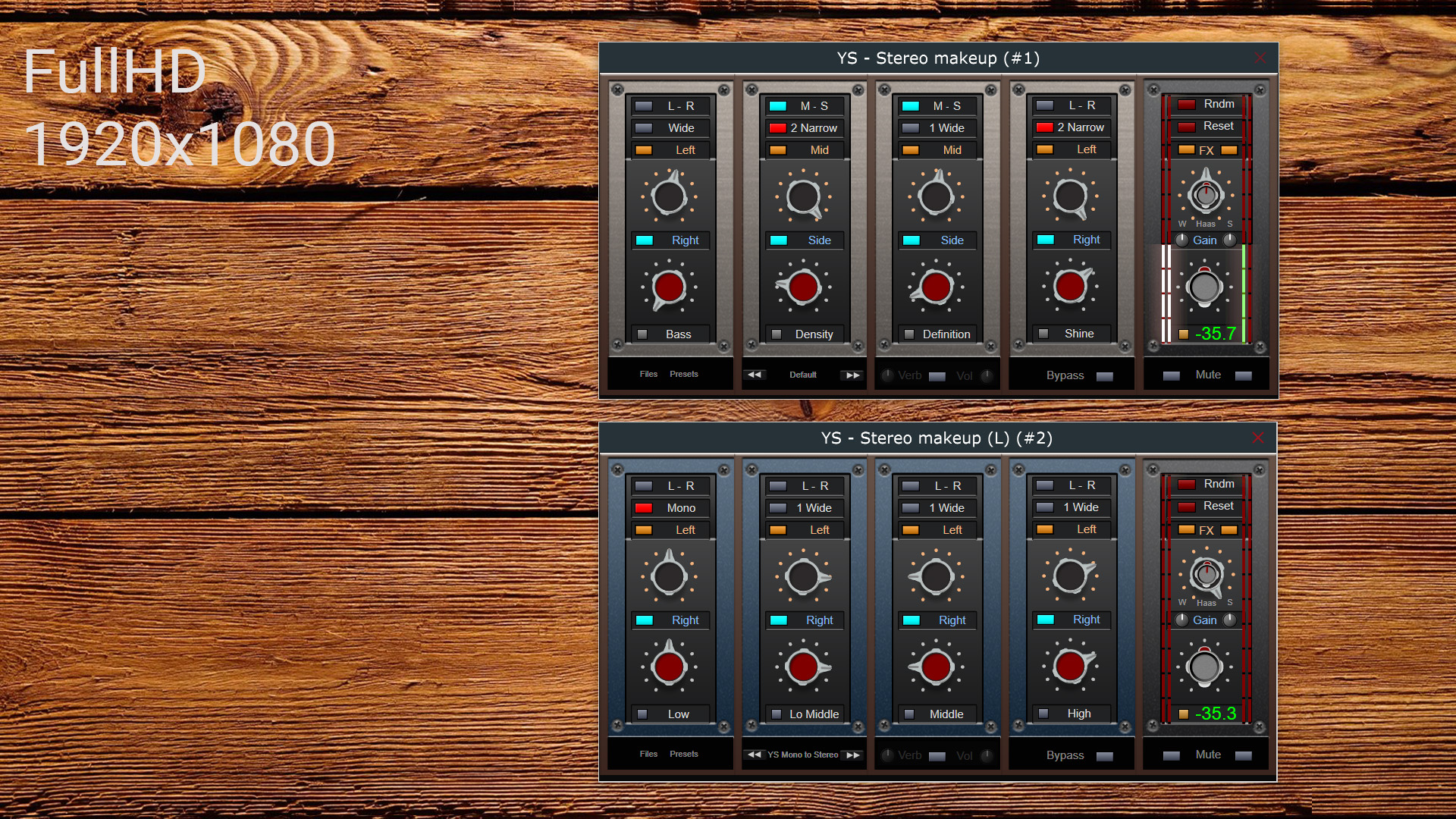Change M - S mode on Density strip
This screenshot has width=1456, height=819.
click(805, 106)
